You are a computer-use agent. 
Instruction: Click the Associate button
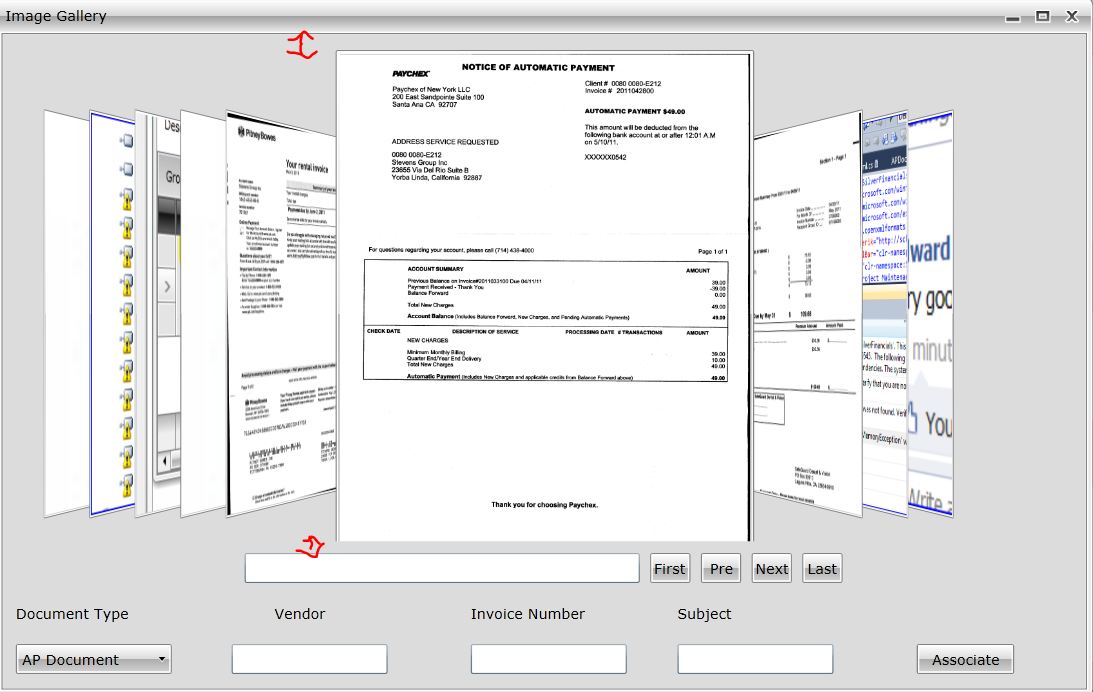click(x=965, y=659)
